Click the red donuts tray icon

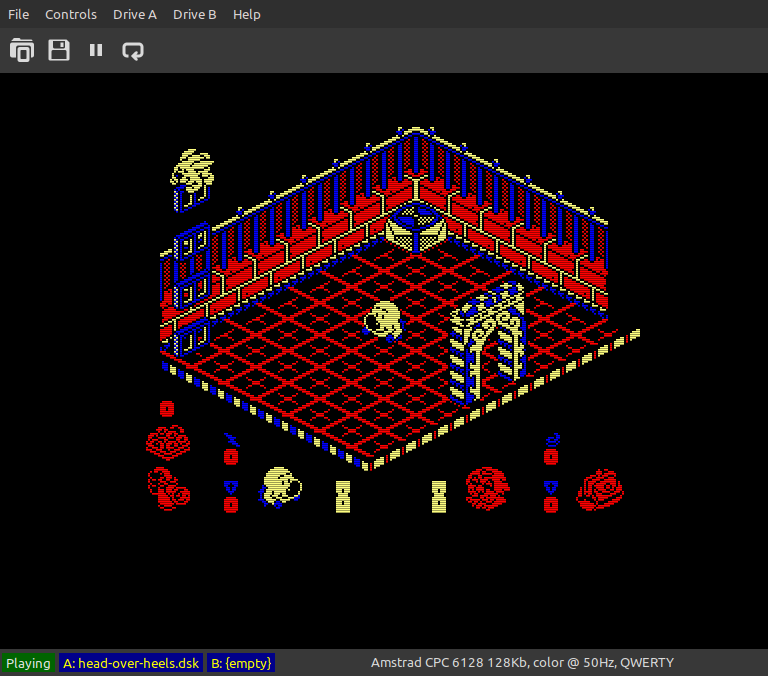click(168, 443)
